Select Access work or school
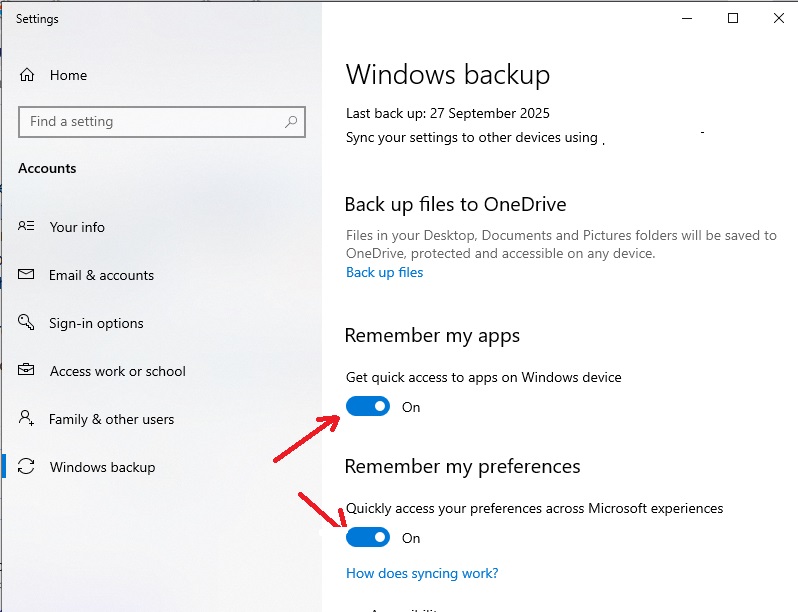The width and height of the screenshot is (798, 612). pyautogui.click(x=117, y=371)
